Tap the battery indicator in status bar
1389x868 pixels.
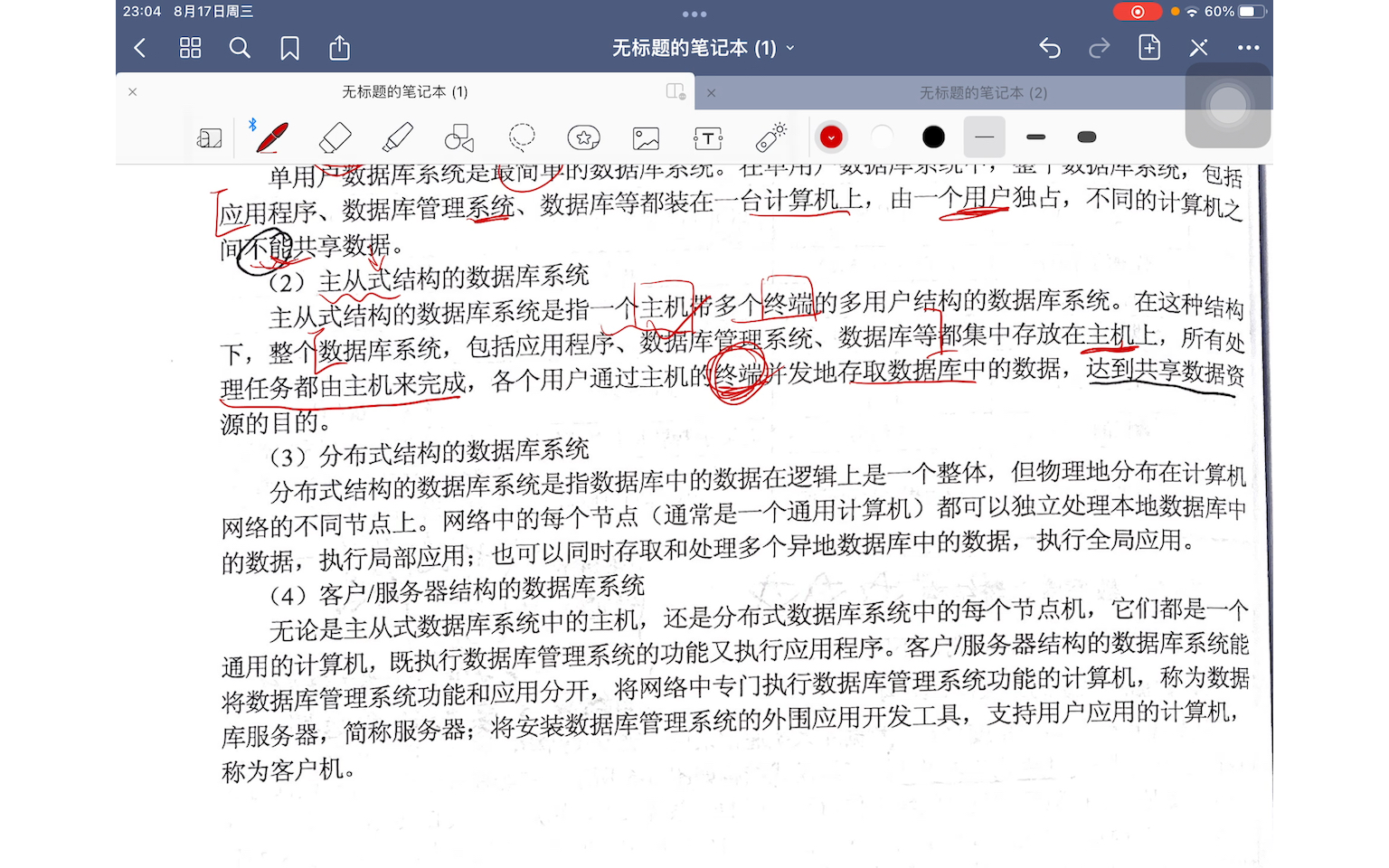coord(1252,12)
